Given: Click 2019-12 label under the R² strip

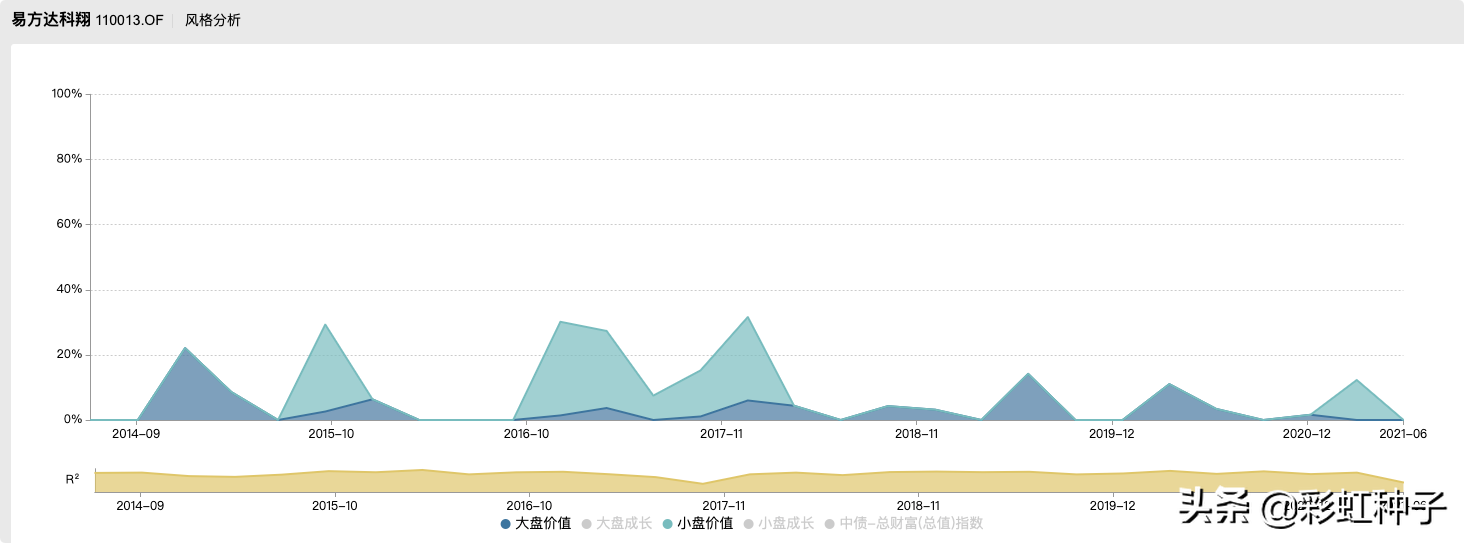Looking at the screenshot, I should coord(1112,506).
